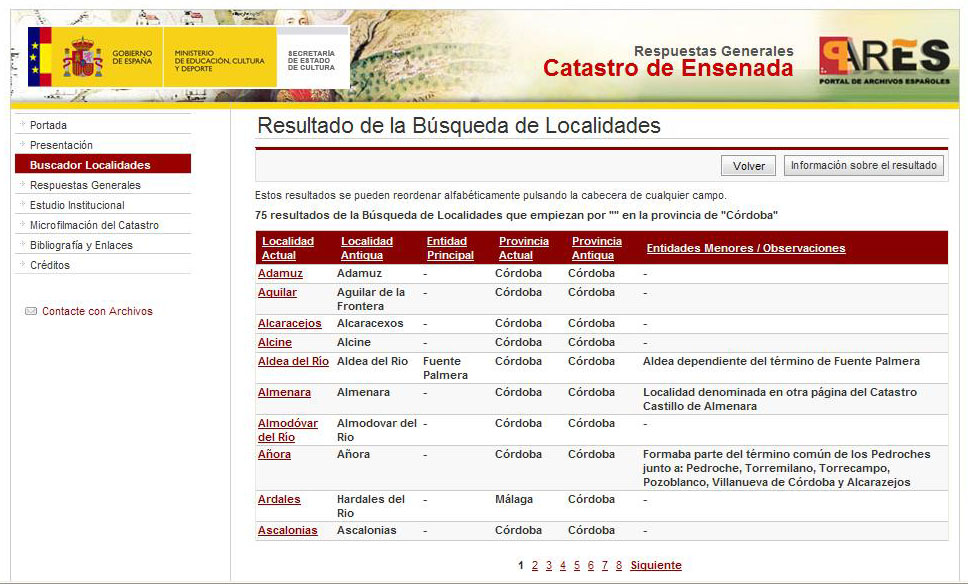Screen dimensions: 968x584
Task: Select Respuestas Generales in the sidebar
Action: point(85,185)
